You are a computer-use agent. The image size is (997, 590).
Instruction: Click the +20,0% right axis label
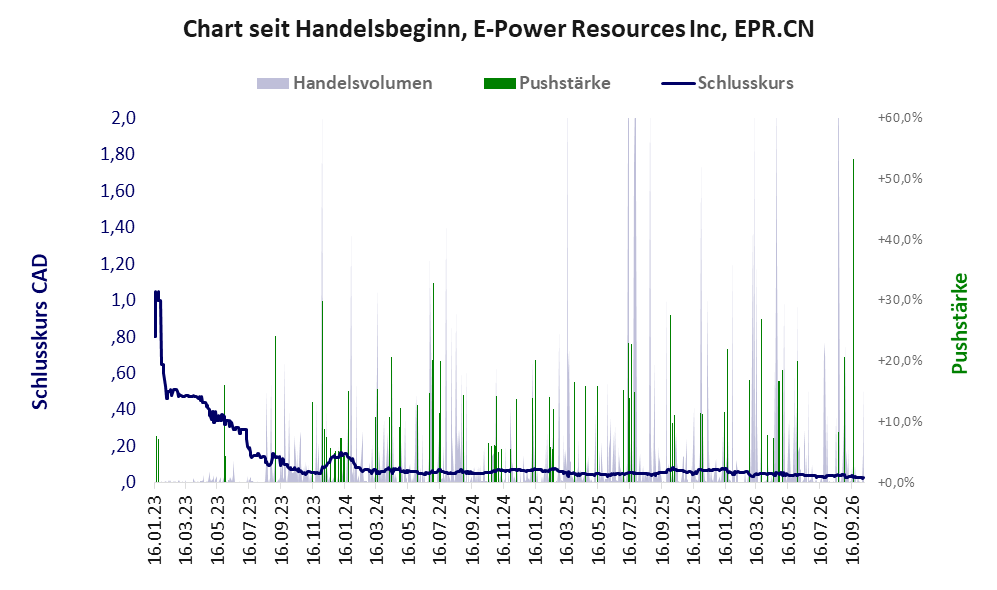click(900, 360)
